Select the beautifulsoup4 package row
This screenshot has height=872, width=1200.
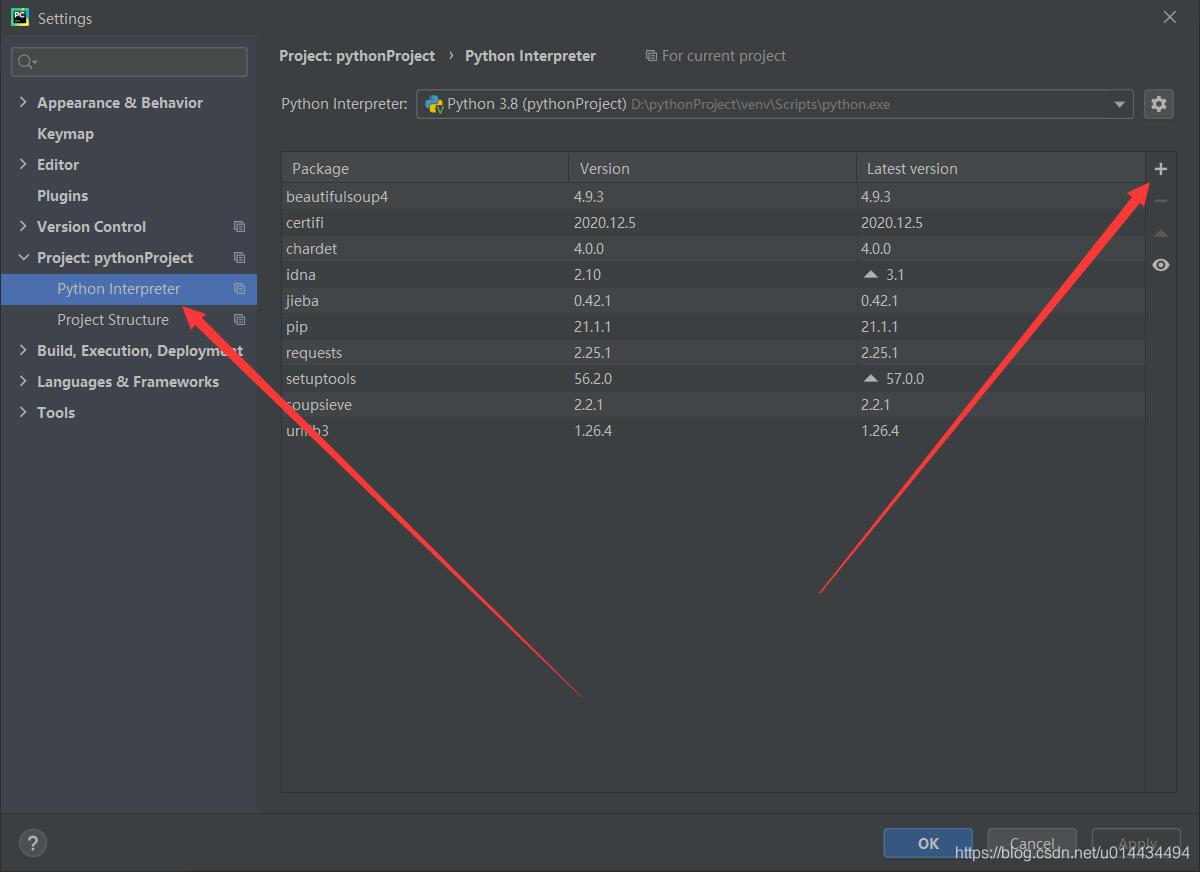coord(713,196)
